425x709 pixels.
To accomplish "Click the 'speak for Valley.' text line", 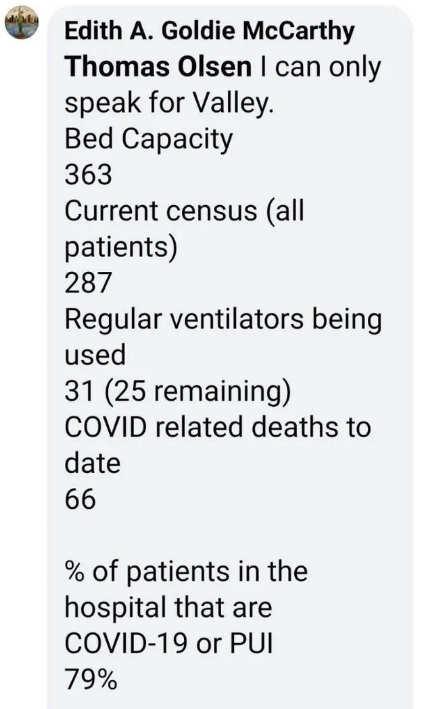I will pyautogui.click(x=169, y=104).
